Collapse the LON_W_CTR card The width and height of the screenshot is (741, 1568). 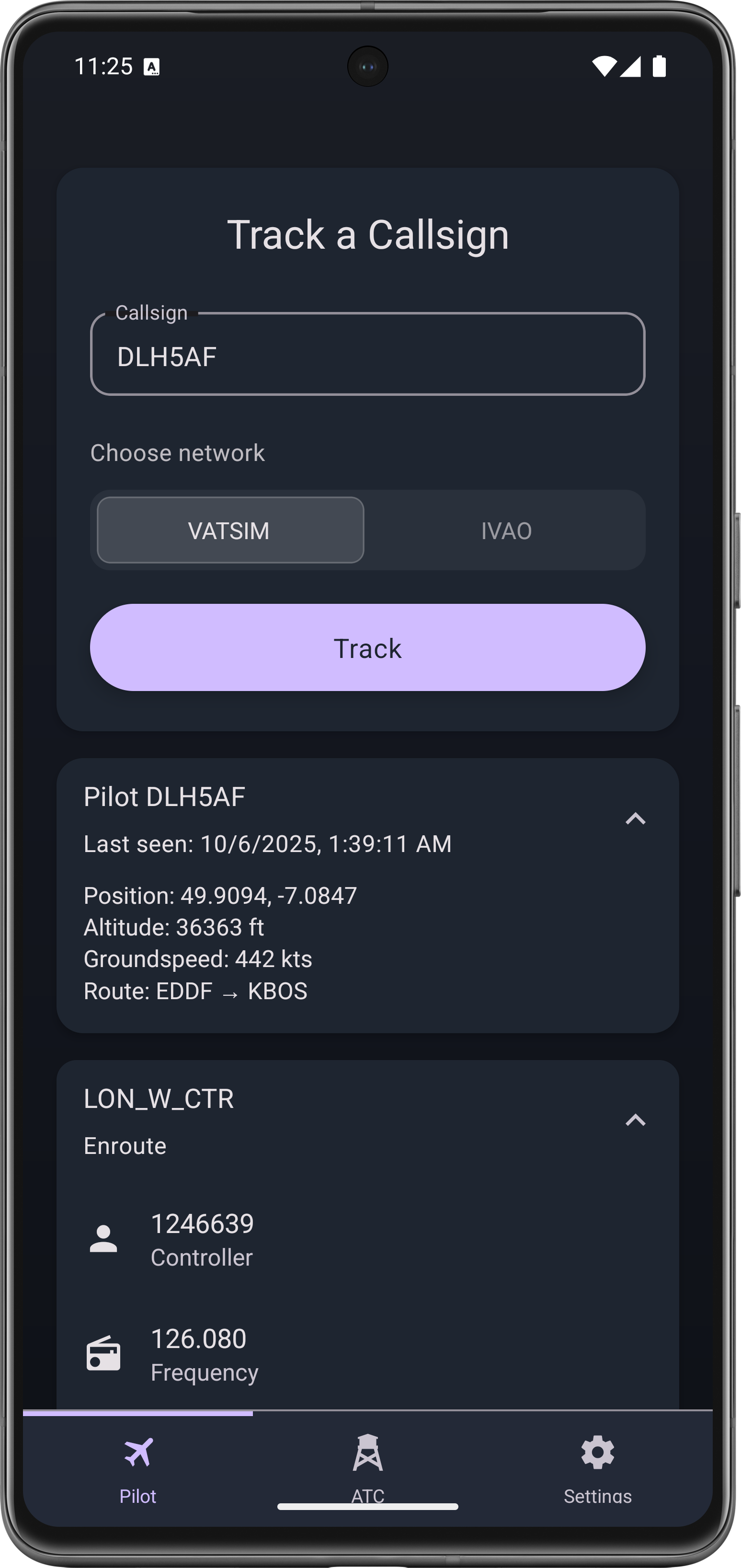coord(635,1120)
